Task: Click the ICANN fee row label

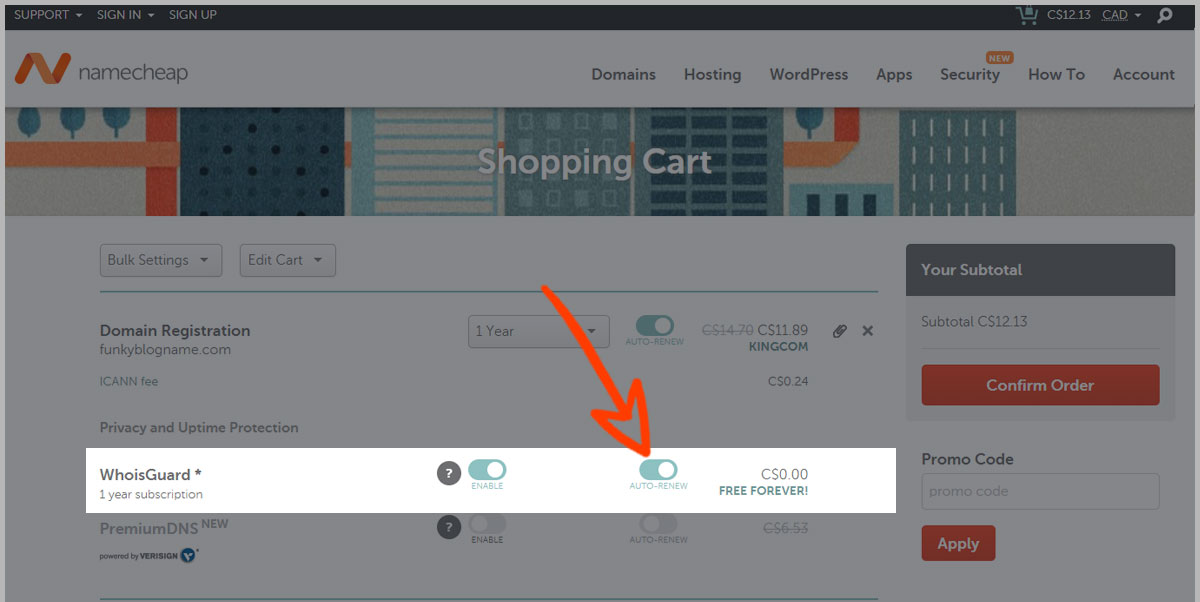Action: (129, 381)
